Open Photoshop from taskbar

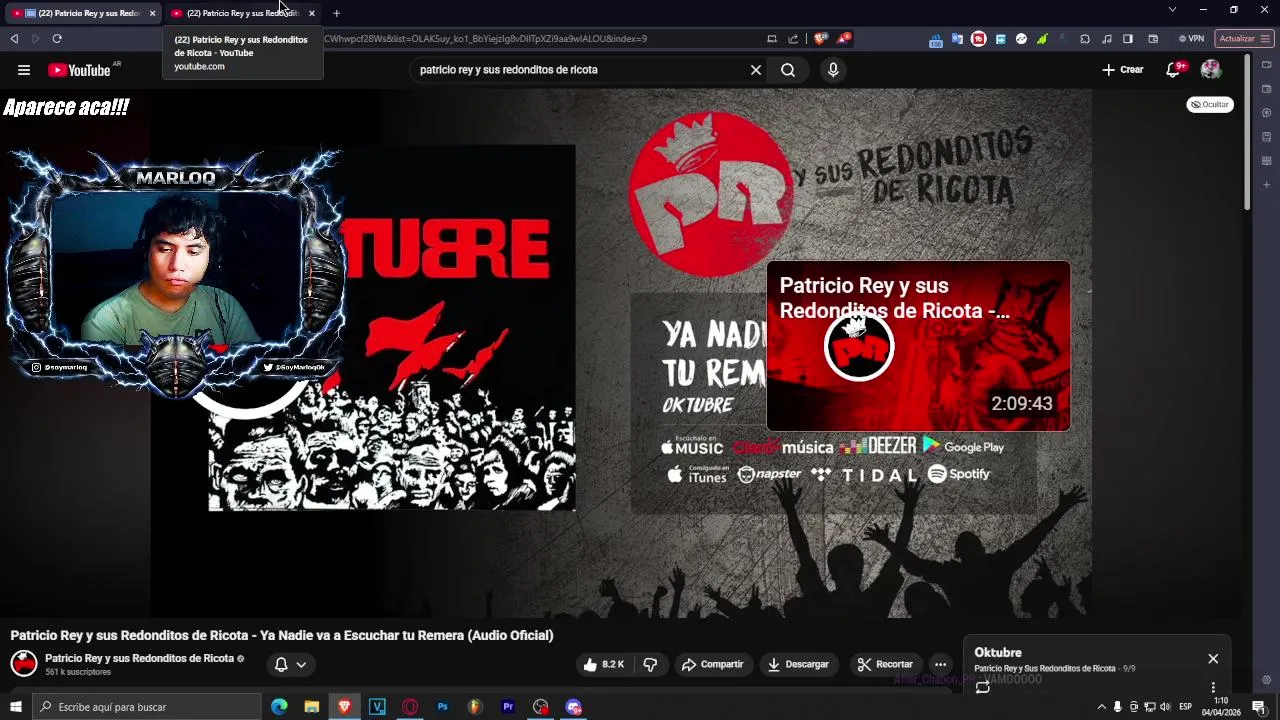tap(443, 707)
